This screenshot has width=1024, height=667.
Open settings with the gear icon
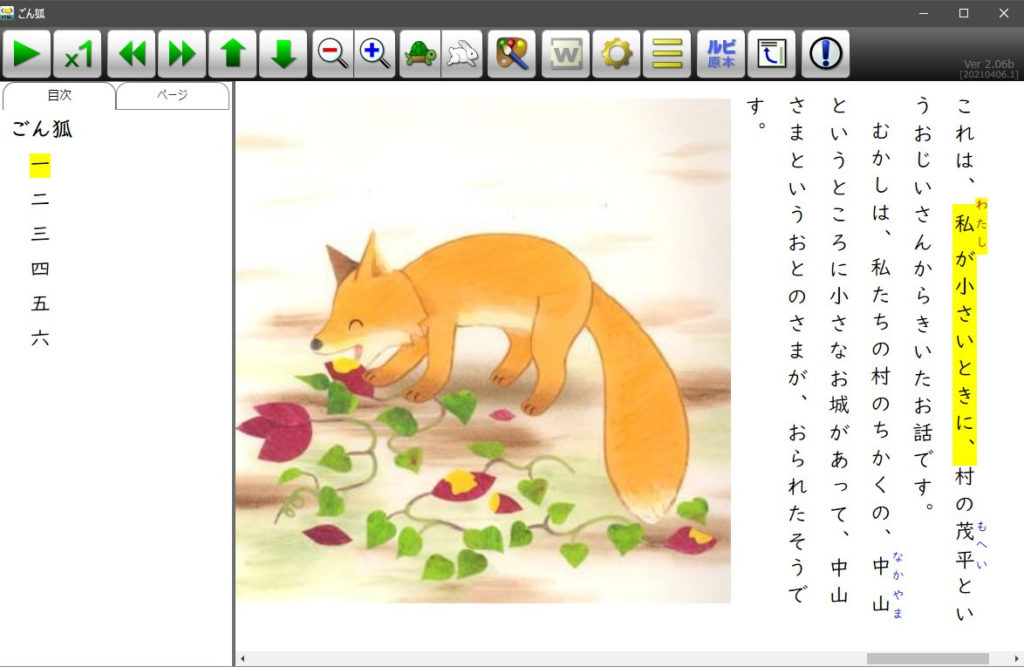pos(616,54)
